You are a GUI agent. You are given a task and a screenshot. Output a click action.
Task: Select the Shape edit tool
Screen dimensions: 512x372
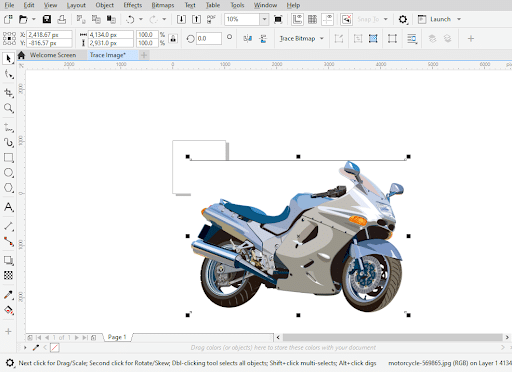click(8, 74)
